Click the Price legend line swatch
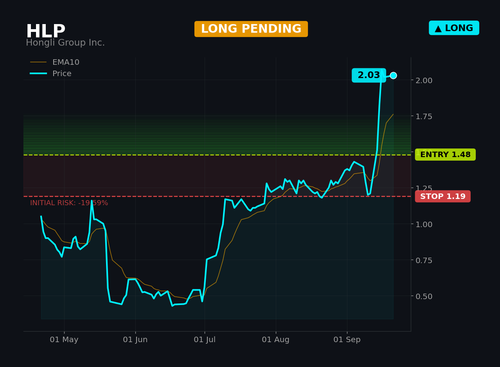This screenshot has height=367, width=500. pyautogui.click(x=38, y=73)
